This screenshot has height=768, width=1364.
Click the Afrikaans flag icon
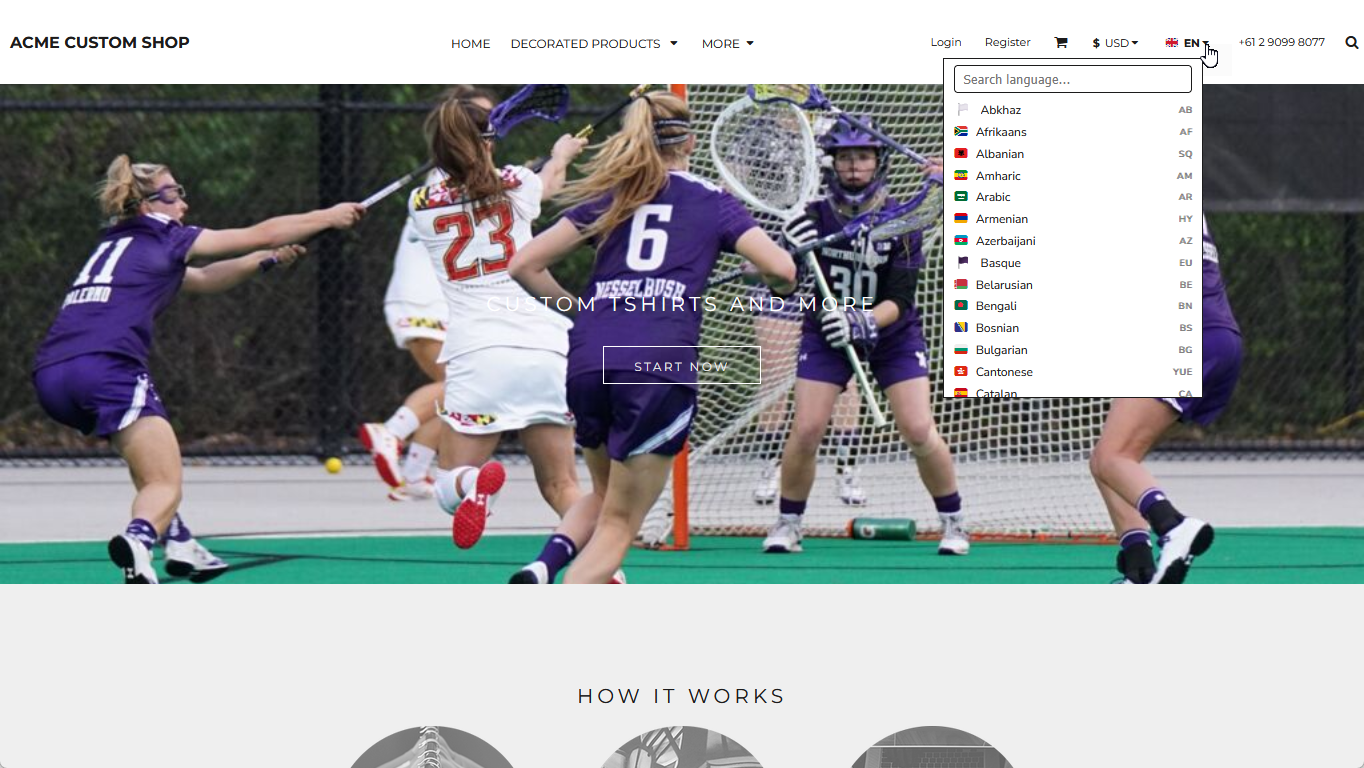click(961, 132)
